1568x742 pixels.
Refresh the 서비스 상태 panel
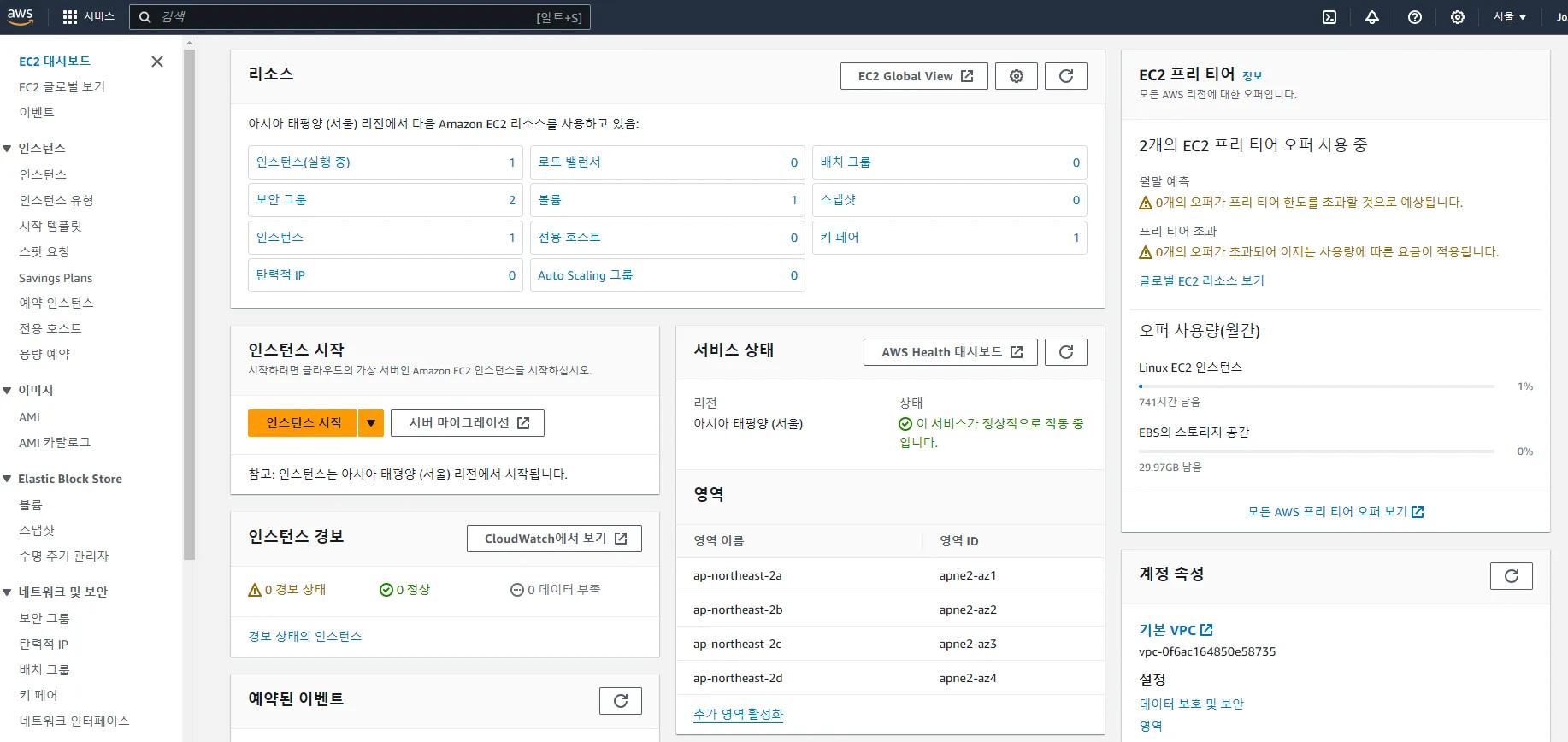click(1066, 352)
